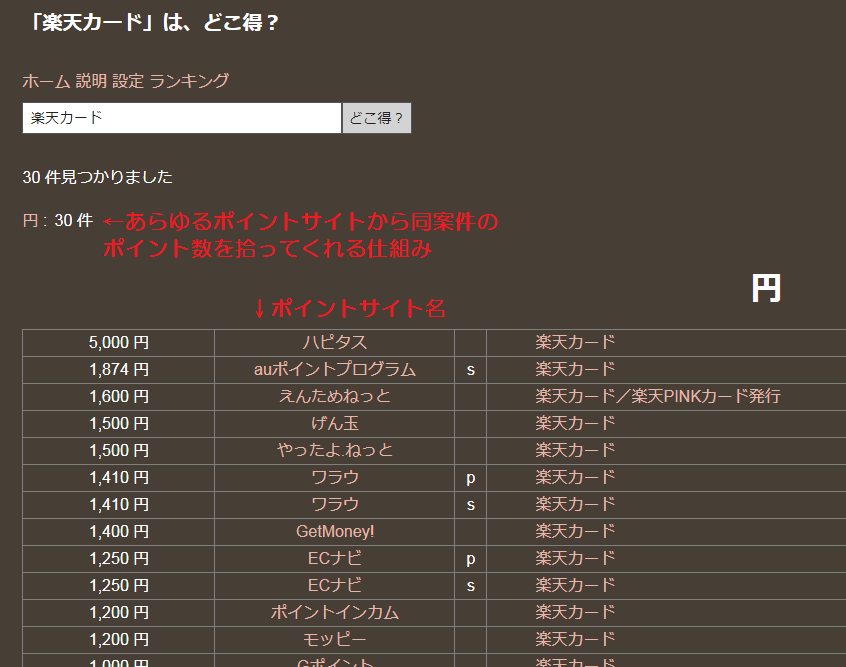Open ワラウ in the row marked p
Viewport: 846px width, 667px height.
tap(335, 478)
